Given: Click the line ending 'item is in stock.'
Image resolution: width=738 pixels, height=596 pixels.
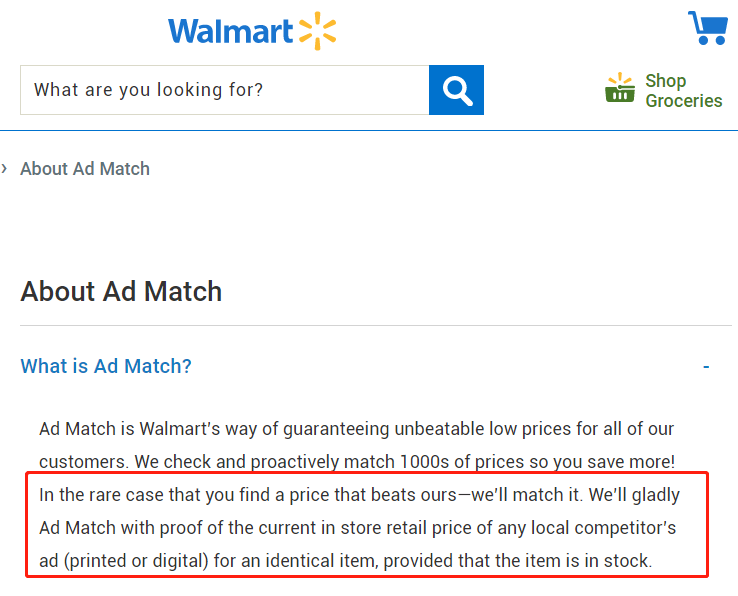Looking at the screenshot, I should coord(345,561).
